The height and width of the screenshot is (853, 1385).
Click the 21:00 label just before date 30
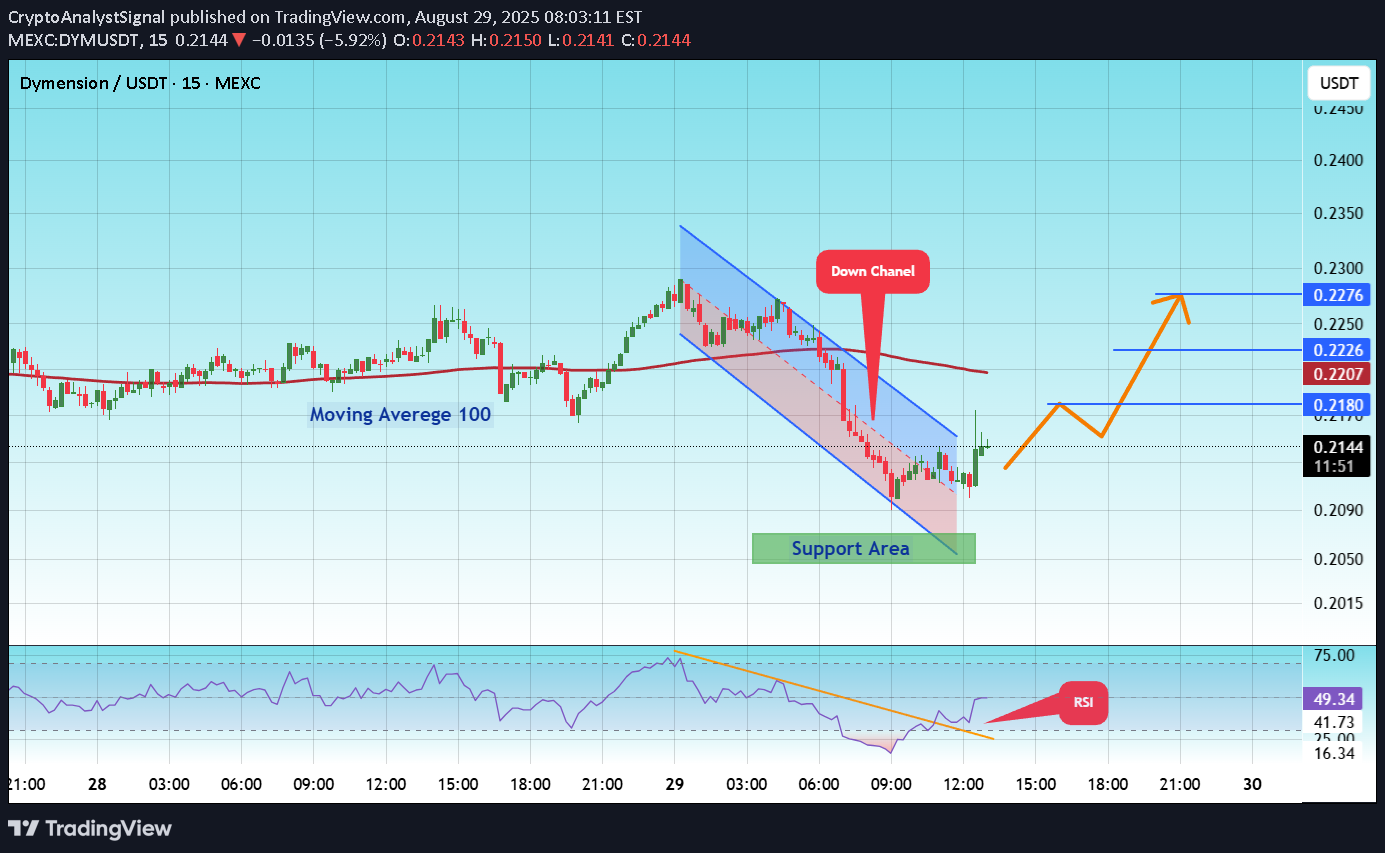point(1180,784)
